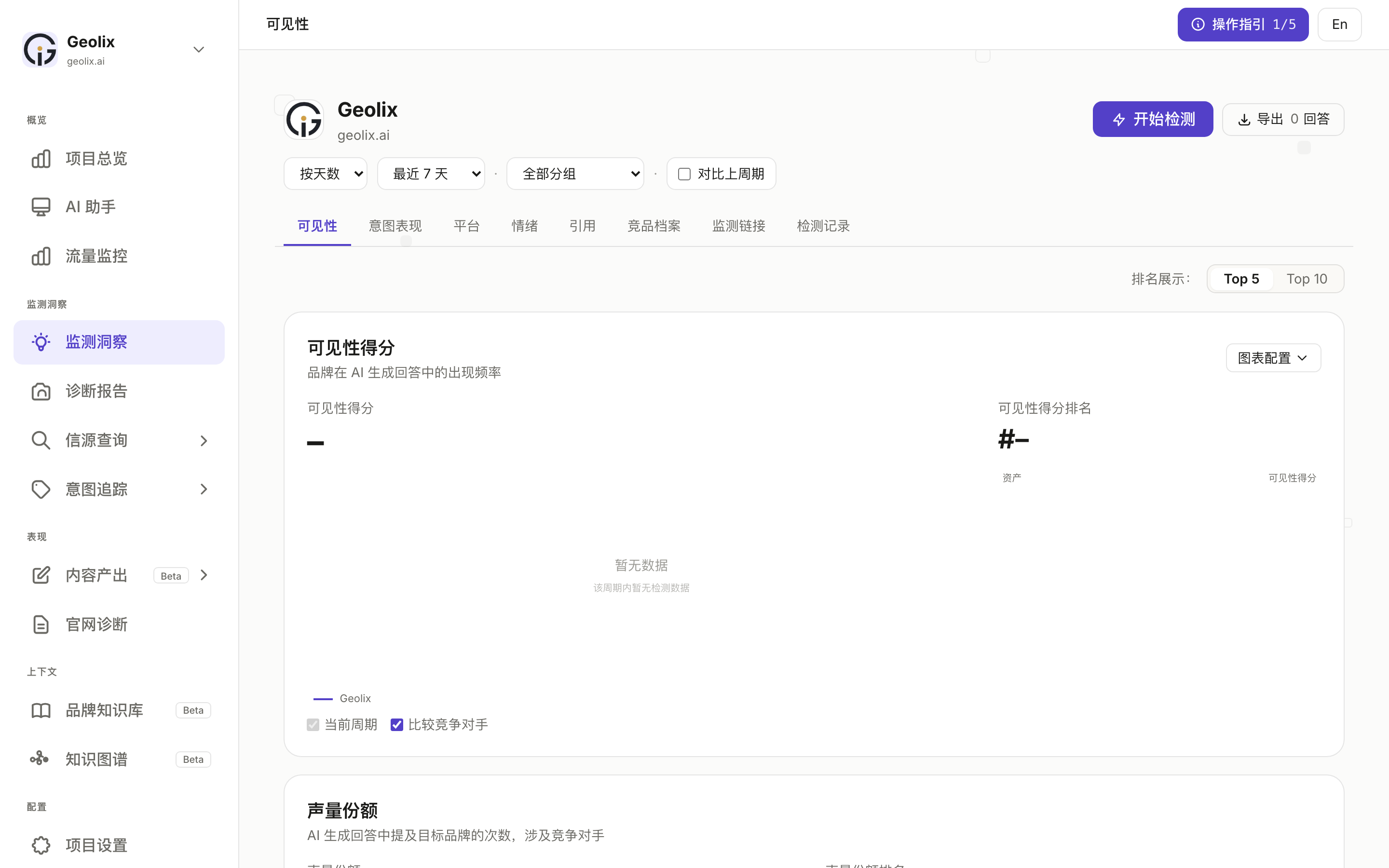
Task: Click the 意图追踪 tag icon
Action: click(x=41, y=489)
